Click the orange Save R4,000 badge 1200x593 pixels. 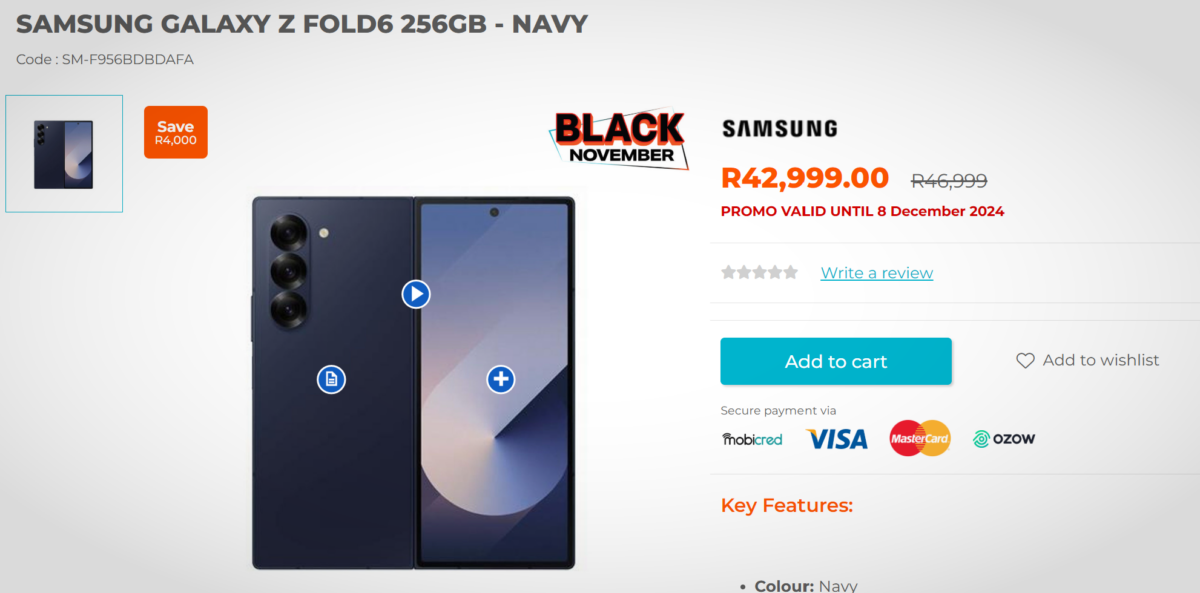click(x=176, y=132)
